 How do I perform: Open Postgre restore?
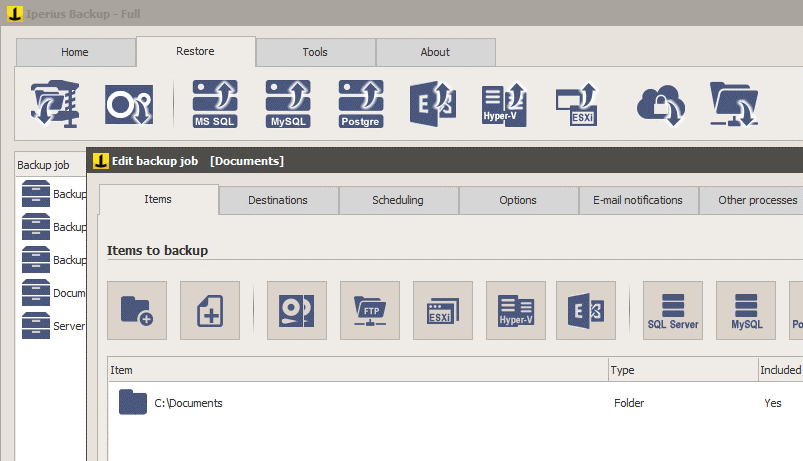pos(361,104)
